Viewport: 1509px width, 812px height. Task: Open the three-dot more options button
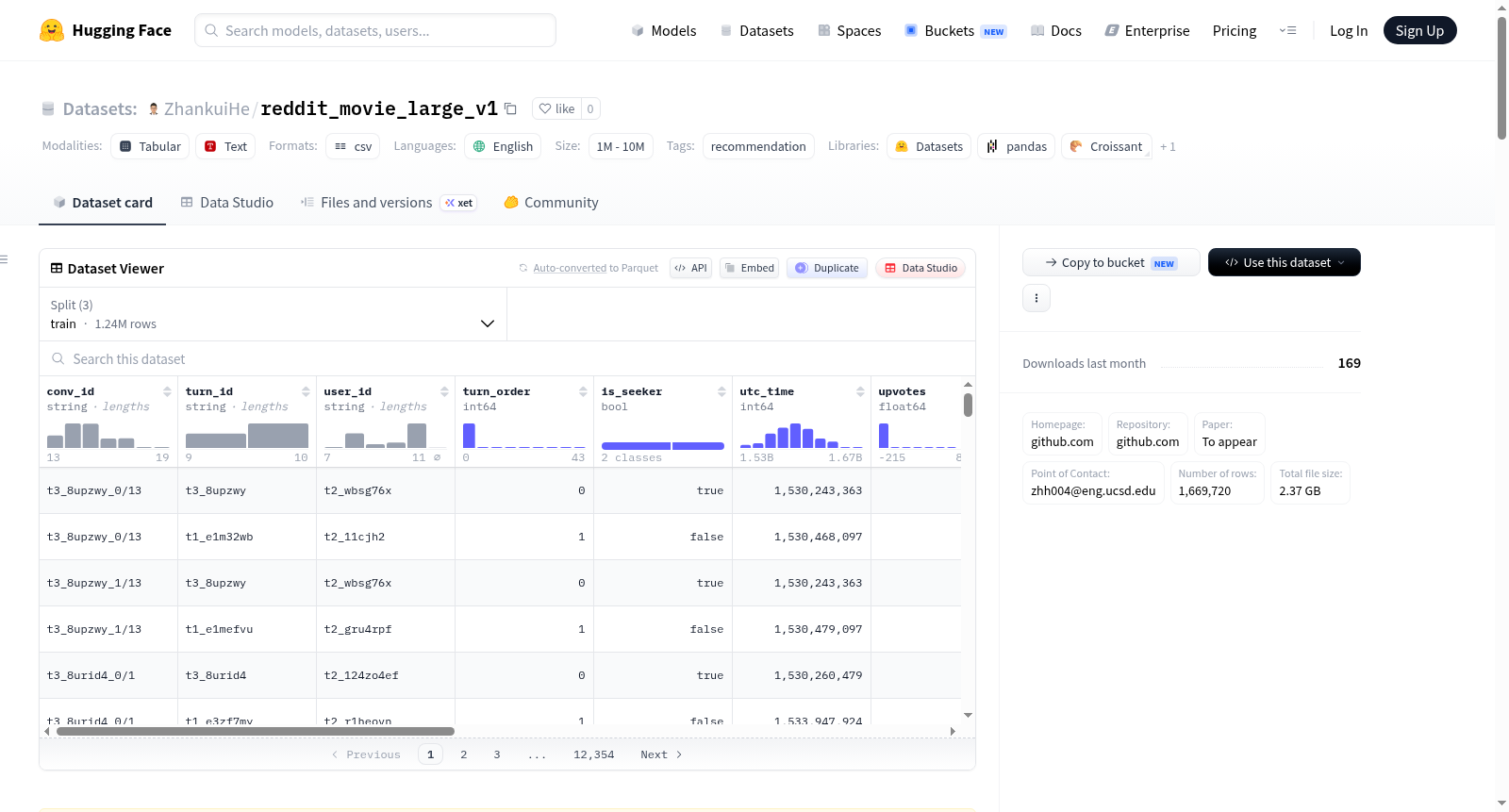coord(1036,298)
